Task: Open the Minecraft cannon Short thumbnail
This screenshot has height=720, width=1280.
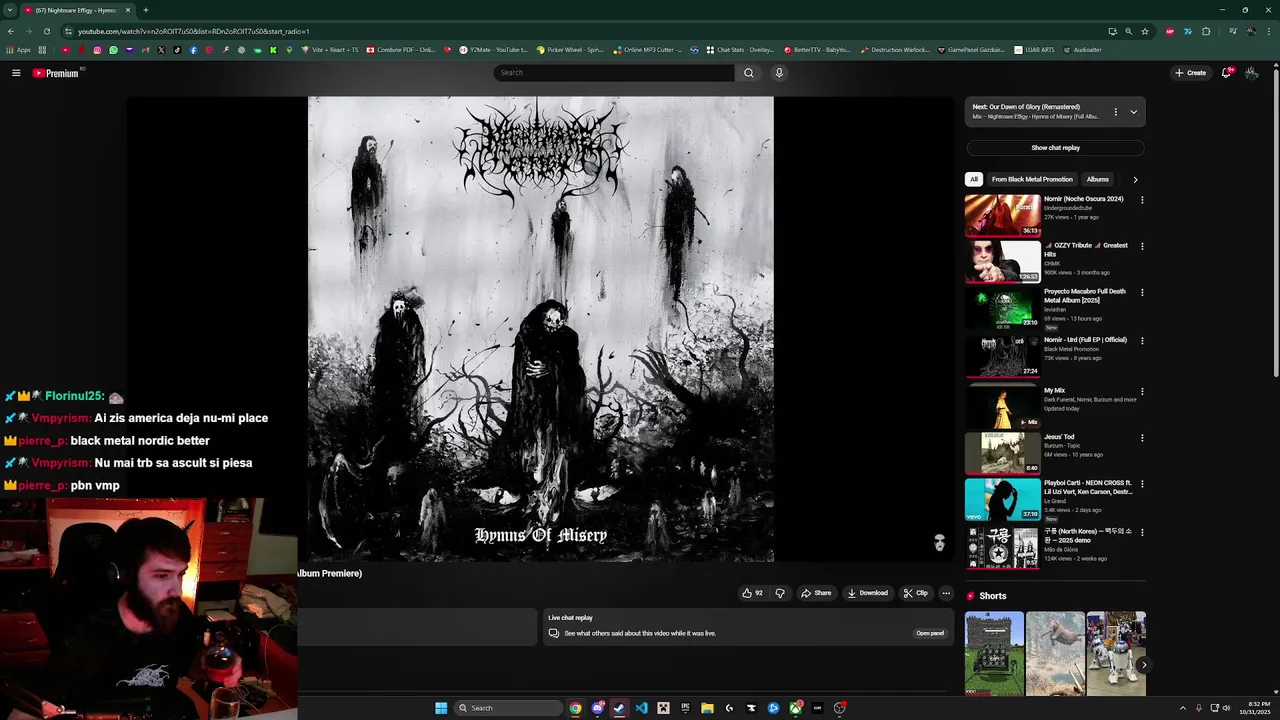Action: 994,653
